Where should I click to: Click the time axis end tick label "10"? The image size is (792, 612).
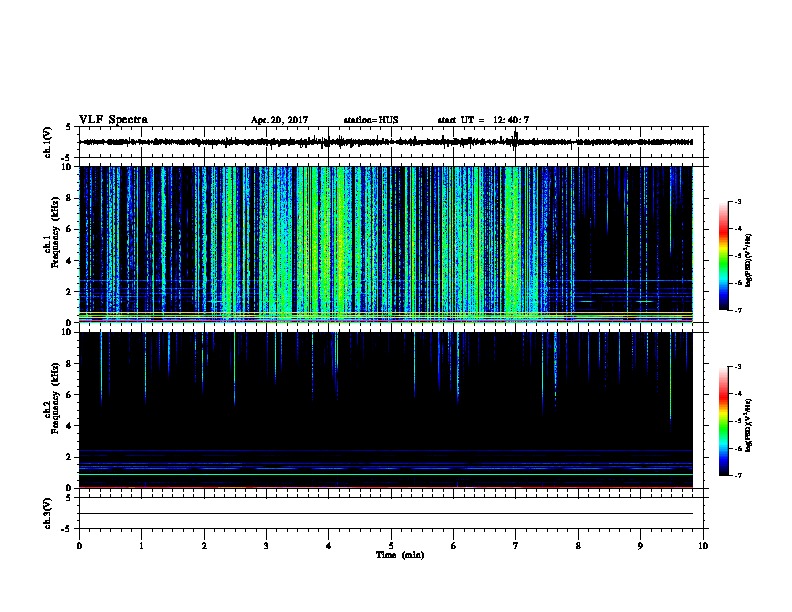pyautogui.click(x=703, y=546)
